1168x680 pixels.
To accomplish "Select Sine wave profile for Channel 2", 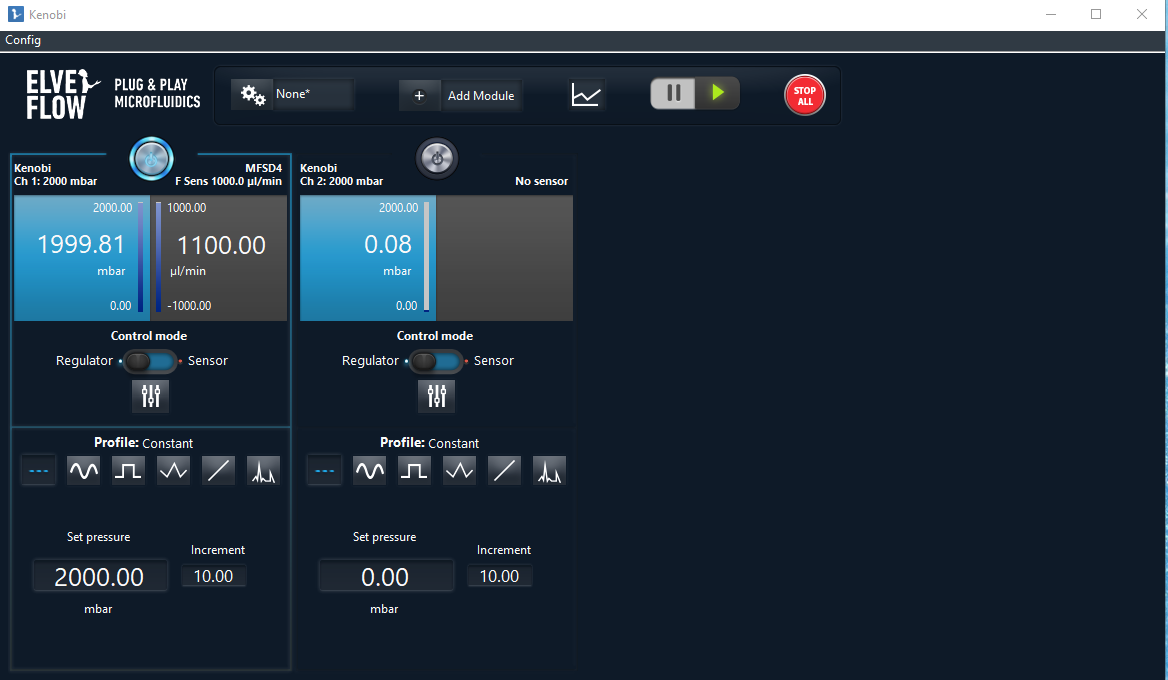I will (x=369, y=471).
